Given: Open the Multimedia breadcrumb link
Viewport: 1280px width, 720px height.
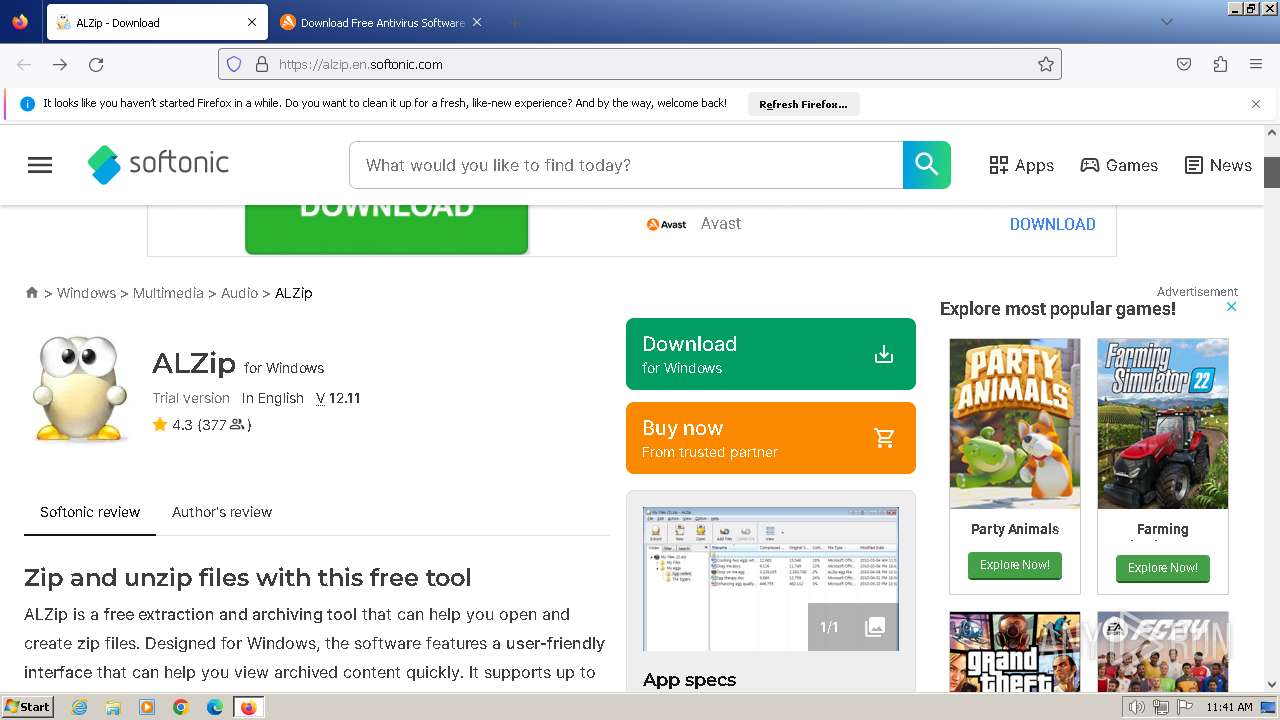Looking at the screenshot, I should click(x=168, y=293).
